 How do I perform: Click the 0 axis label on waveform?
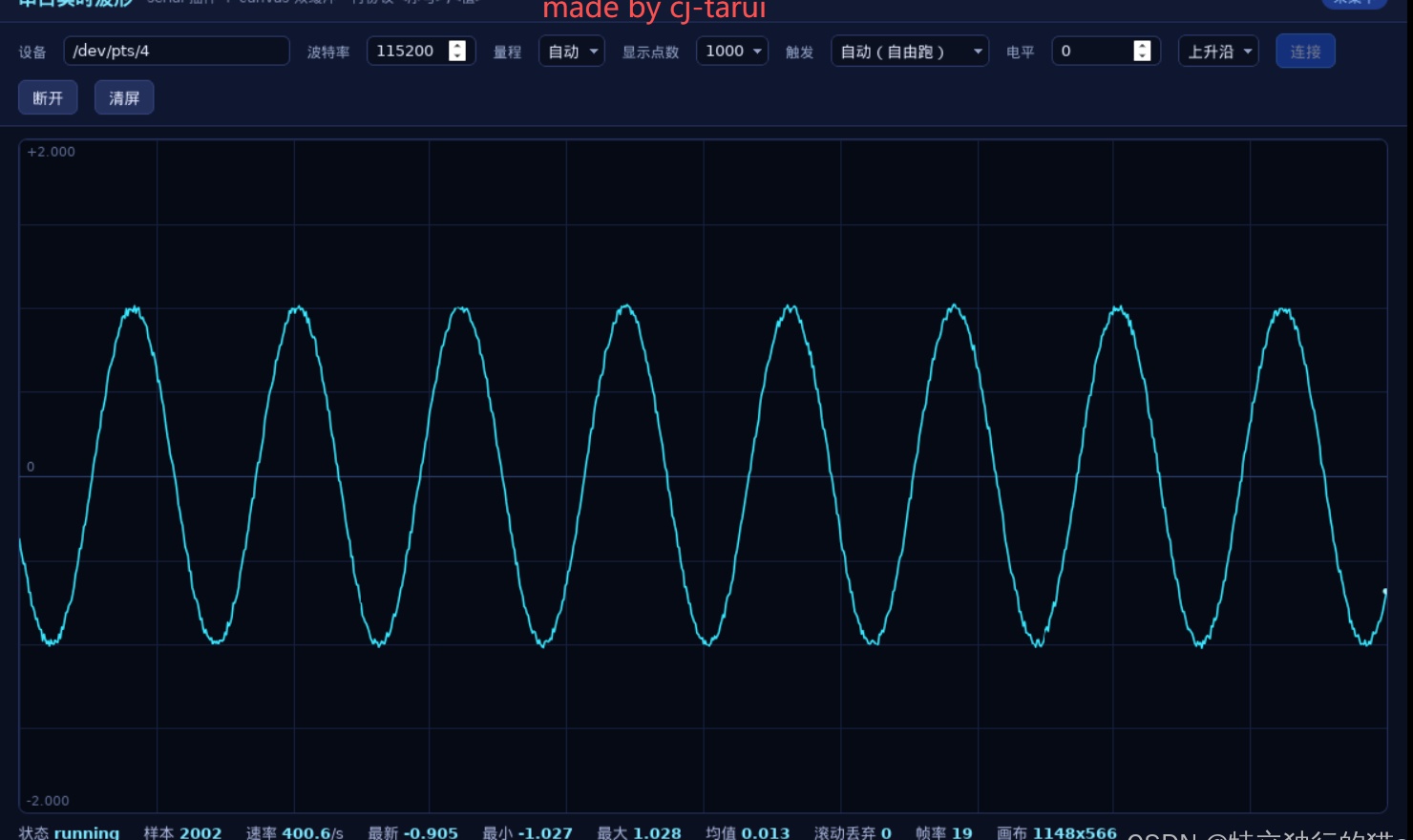pos(31,467)
